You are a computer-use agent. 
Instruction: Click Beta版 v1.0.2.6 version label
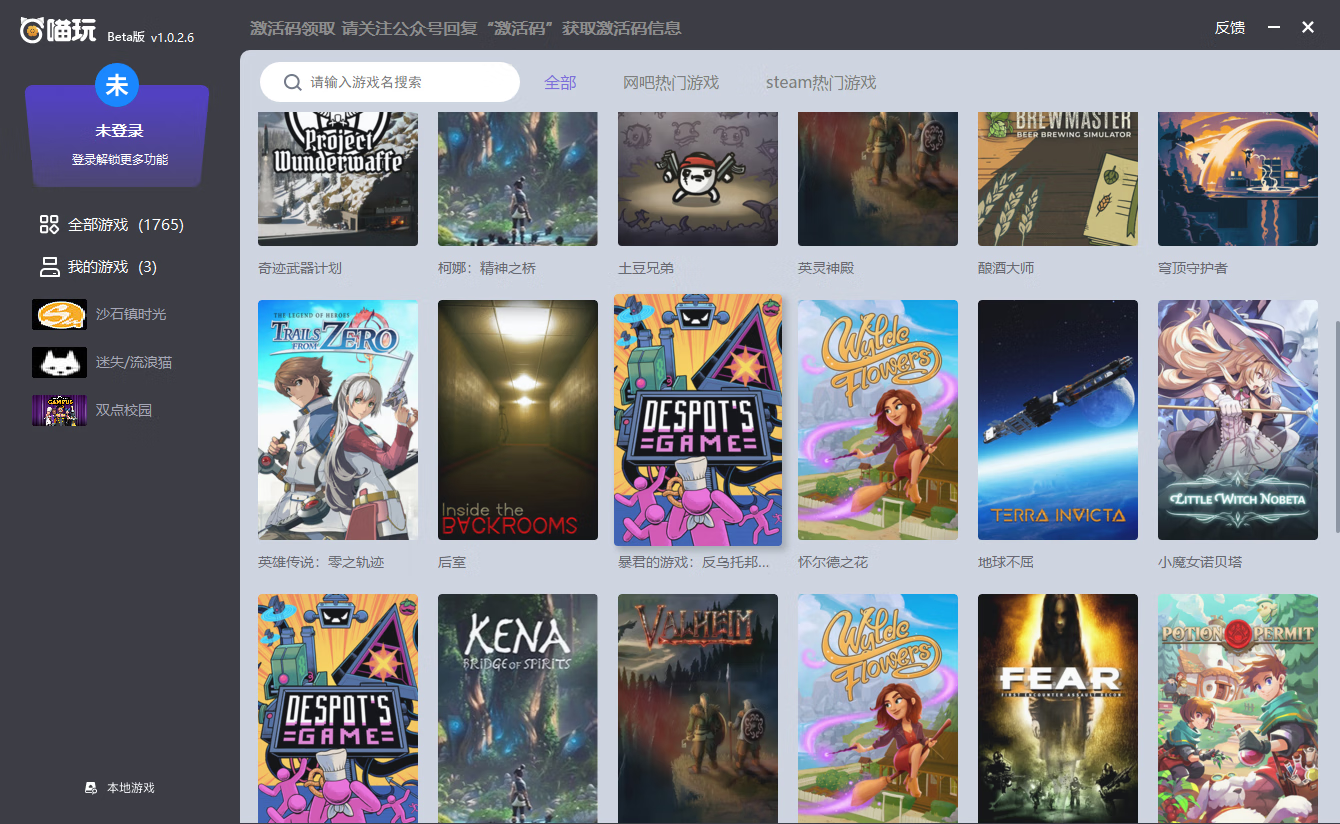(150, 37)
